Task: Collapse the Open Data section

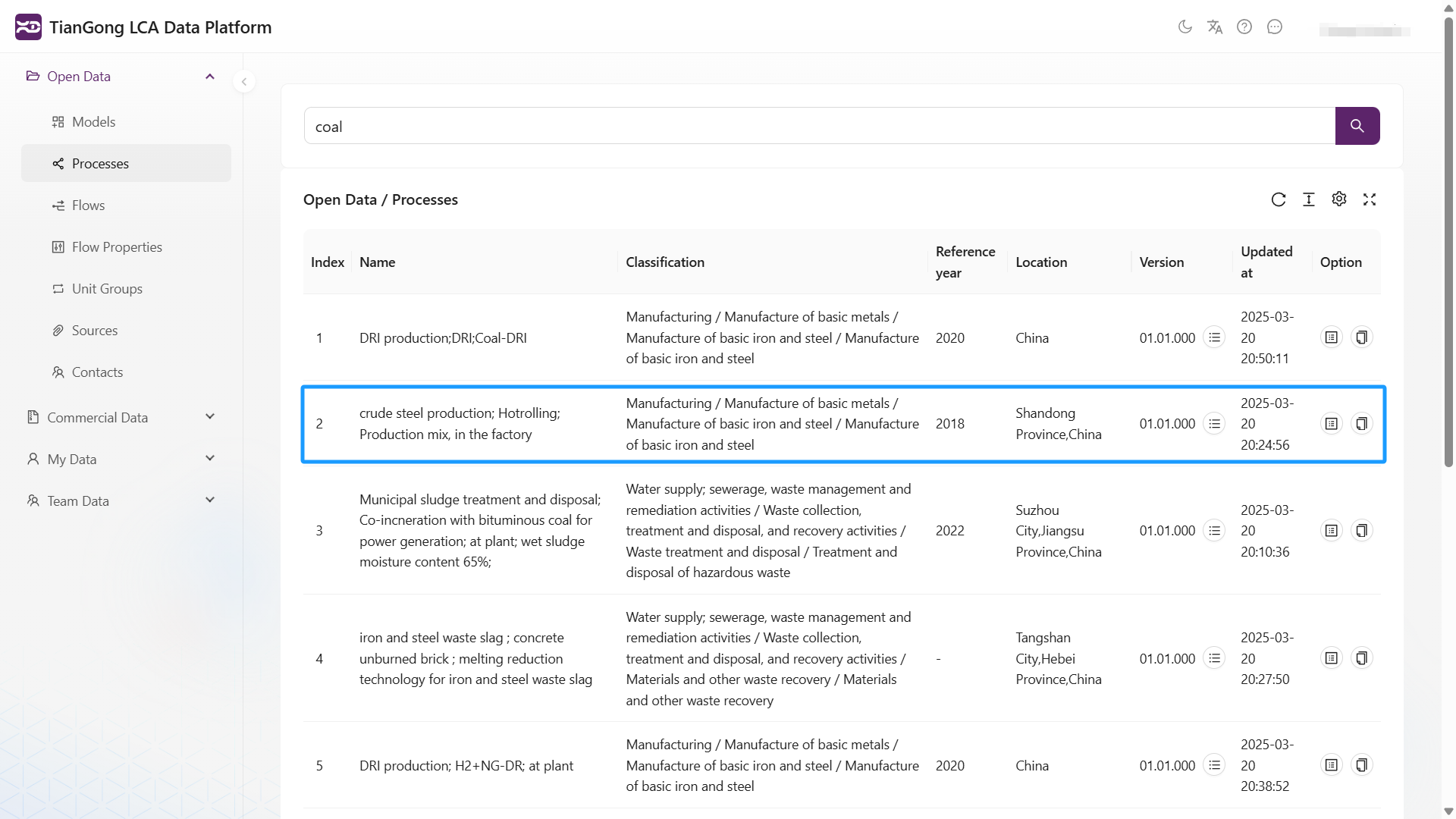Action: (209, 76)
